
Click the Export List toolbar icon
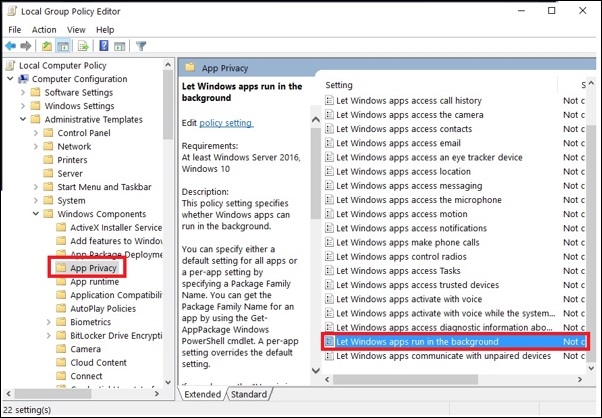tap(83, 46)
